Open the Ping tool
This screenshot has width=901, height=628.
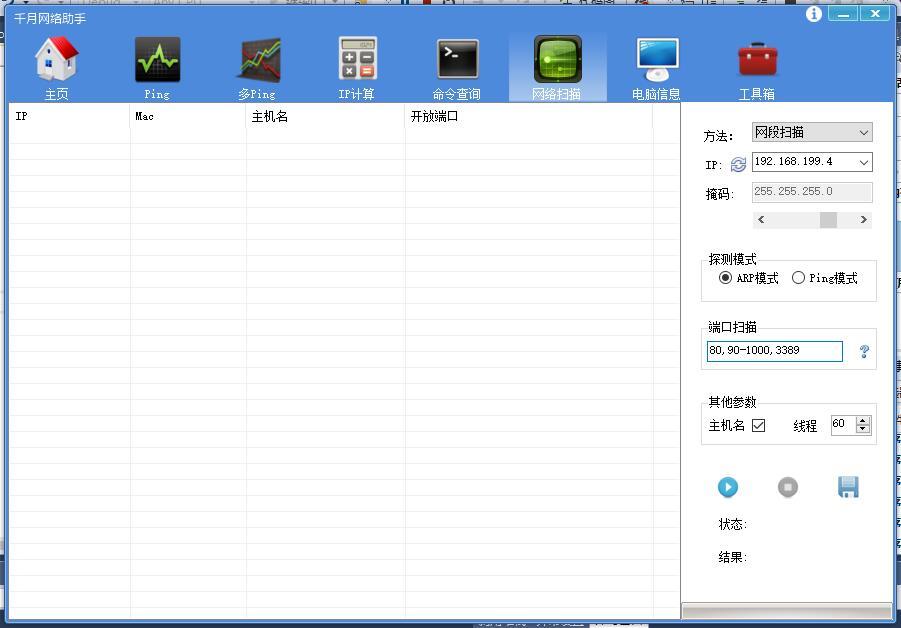[157, 62]
